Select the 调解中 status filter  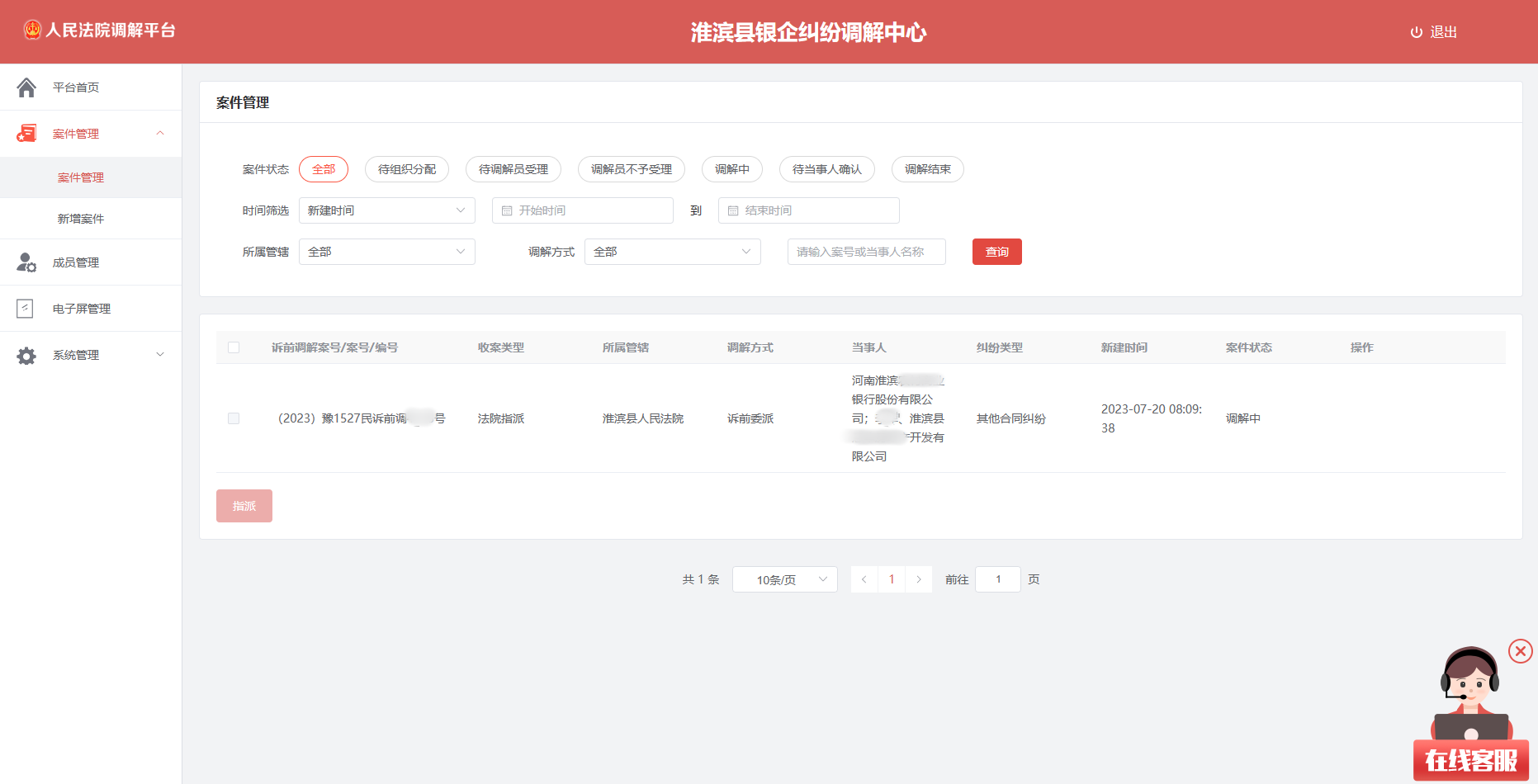[732, 169]
